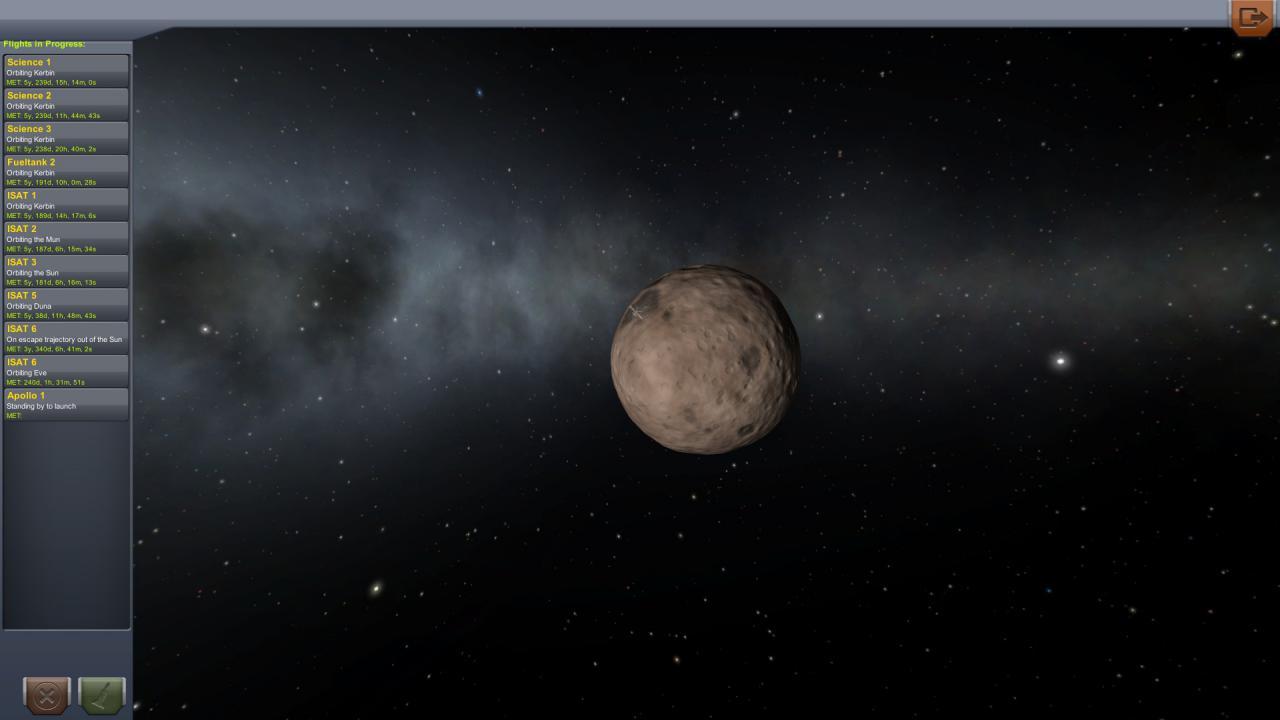Select the Science 1 flight
The image size is (1280, 720).
(x=66, y=71)
